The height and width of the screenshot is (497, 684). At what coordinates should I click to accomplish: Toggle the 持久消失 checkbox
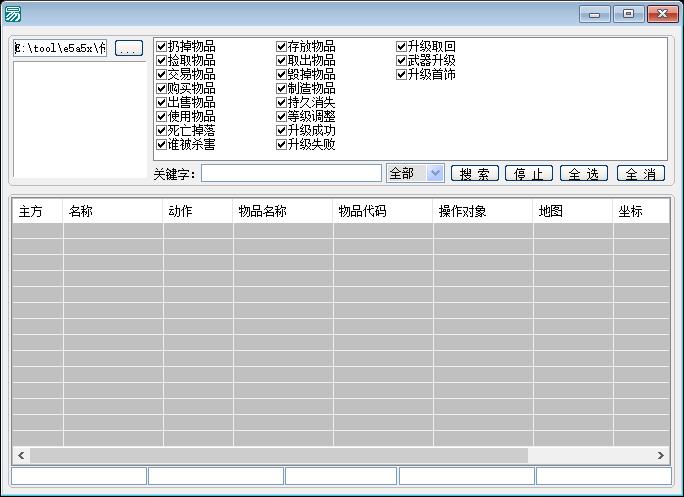tap(281, 102)
